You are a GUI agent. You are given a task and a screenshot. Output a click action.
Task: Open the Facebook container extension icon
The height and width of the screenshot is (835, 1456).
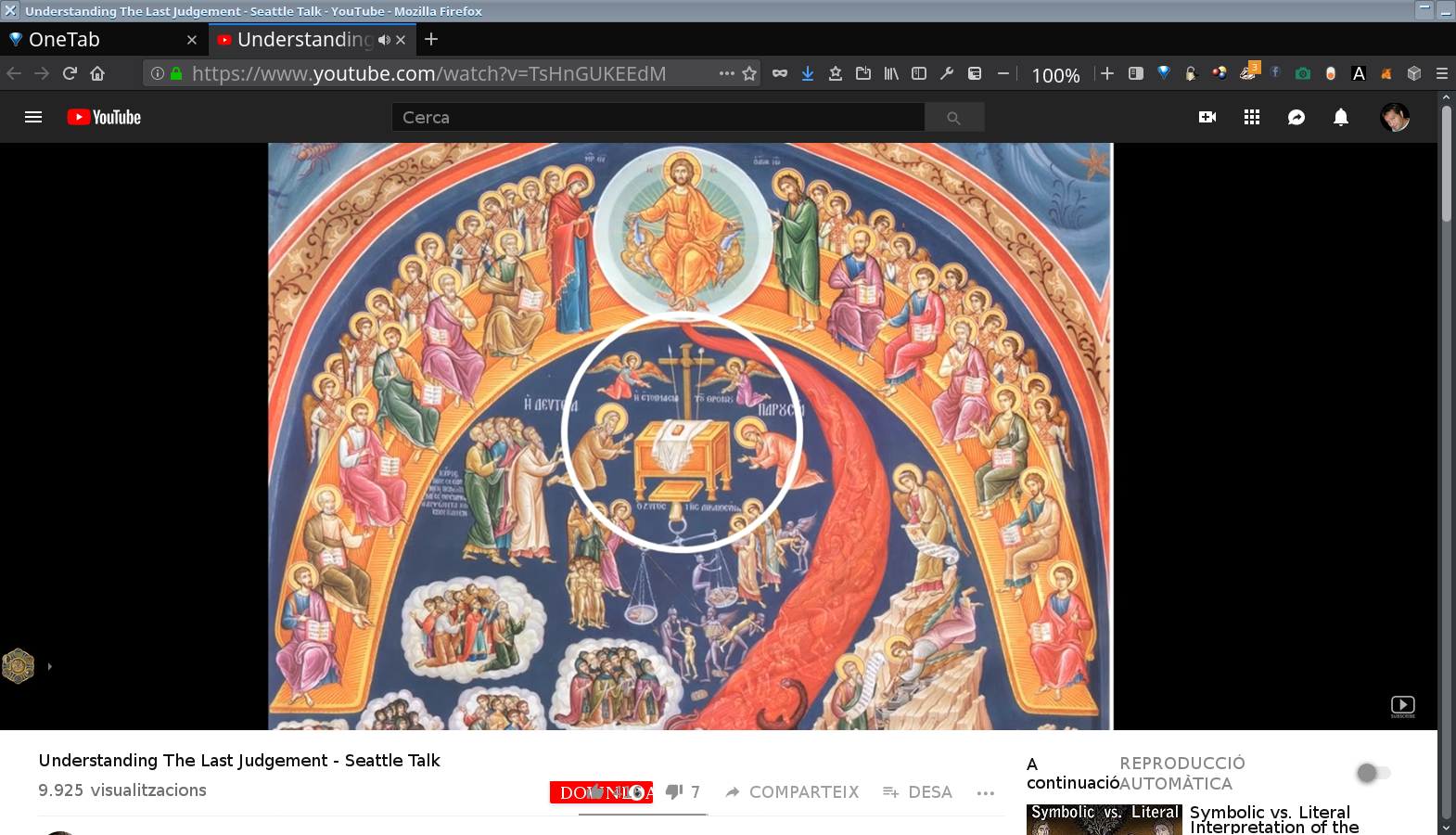coord(1275,72)
